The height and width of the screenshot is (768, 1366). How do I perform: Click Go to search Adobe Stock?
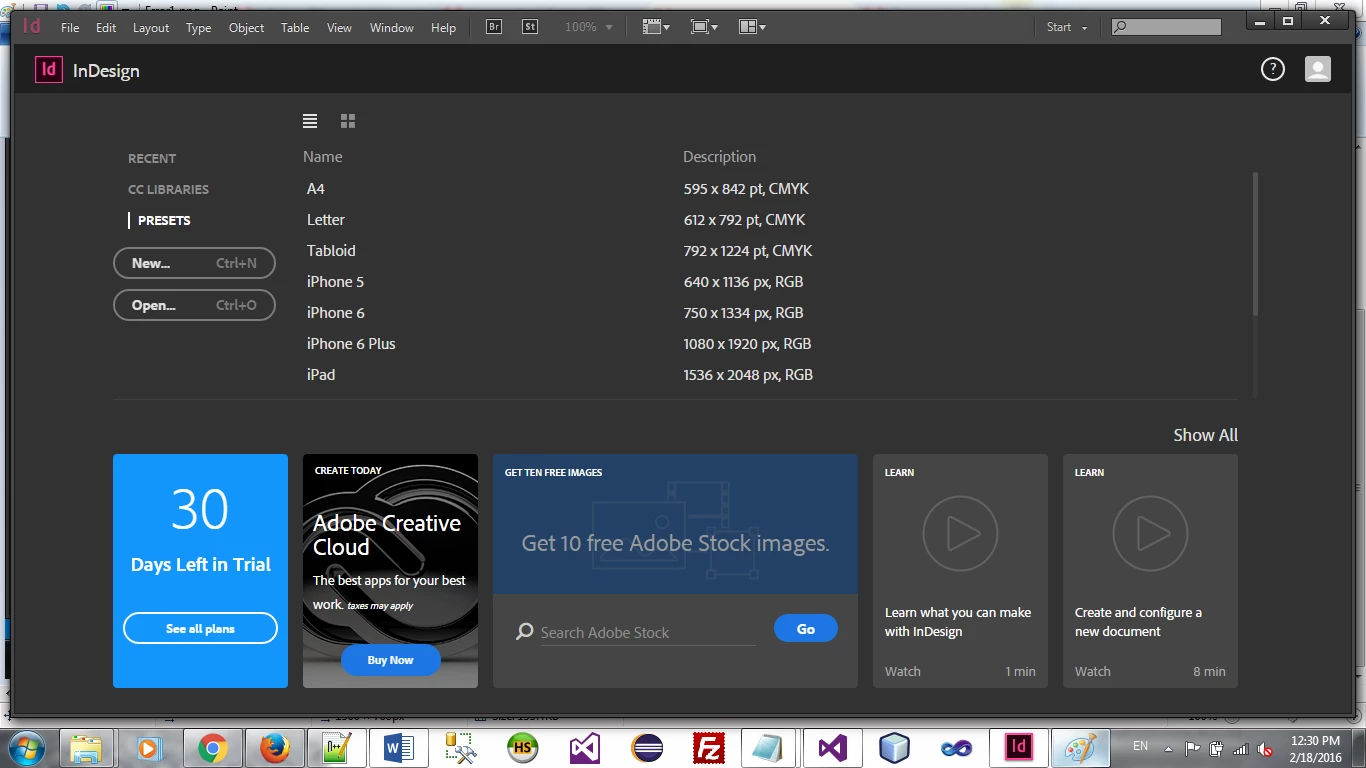coord(806,629)
